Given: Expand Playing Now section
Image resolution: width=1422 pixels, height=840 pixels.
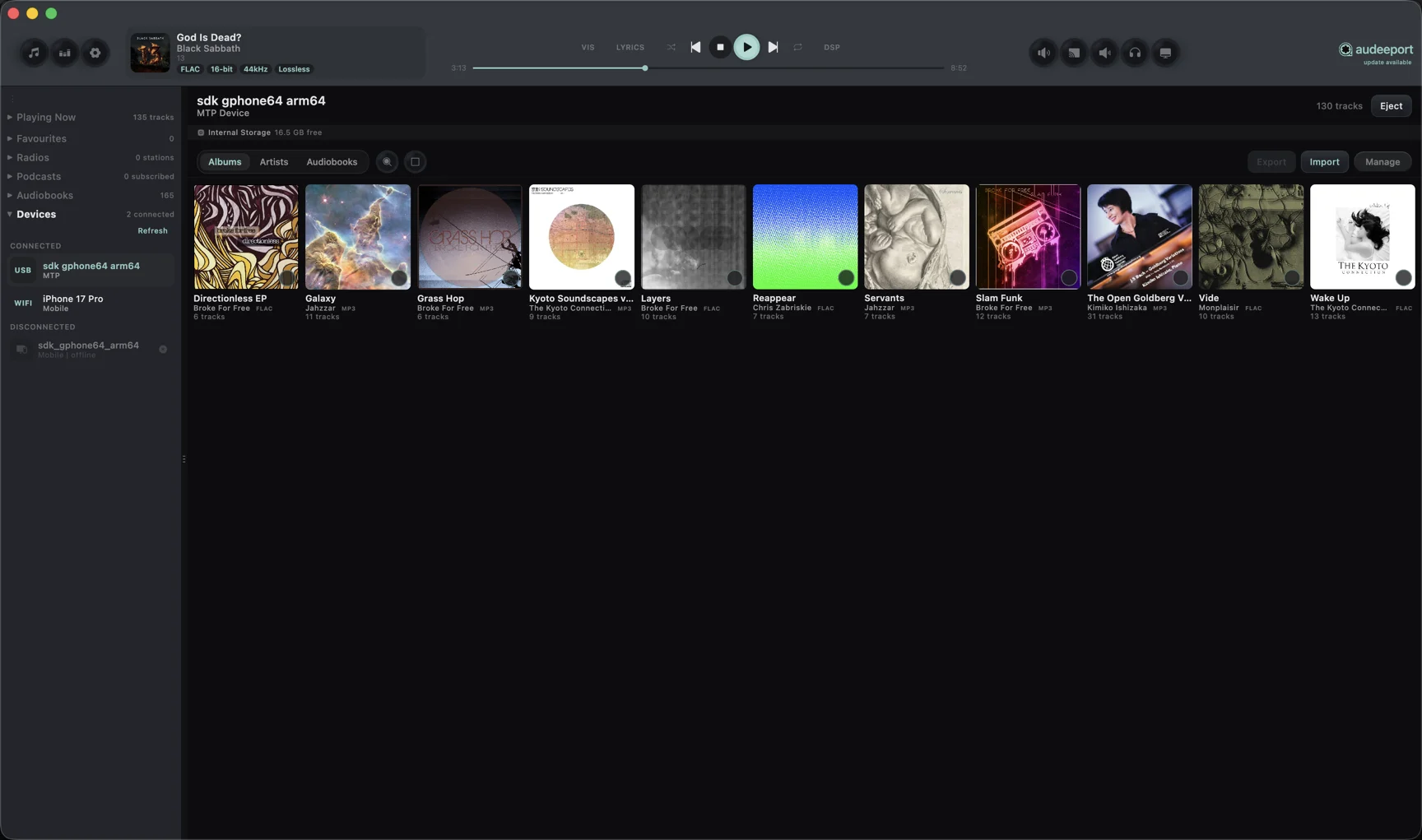Looking at the screenshot, I should click(91, 118).
